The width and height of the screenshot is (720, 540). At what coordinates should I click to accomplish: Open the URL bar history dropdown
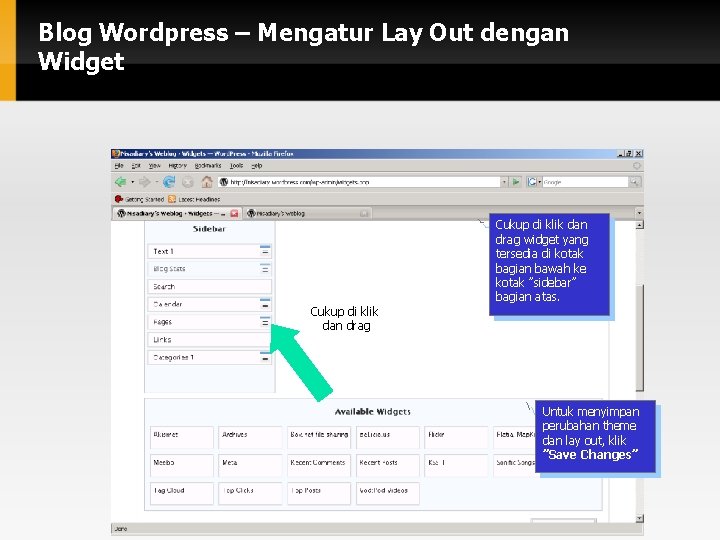pos(504,182)
